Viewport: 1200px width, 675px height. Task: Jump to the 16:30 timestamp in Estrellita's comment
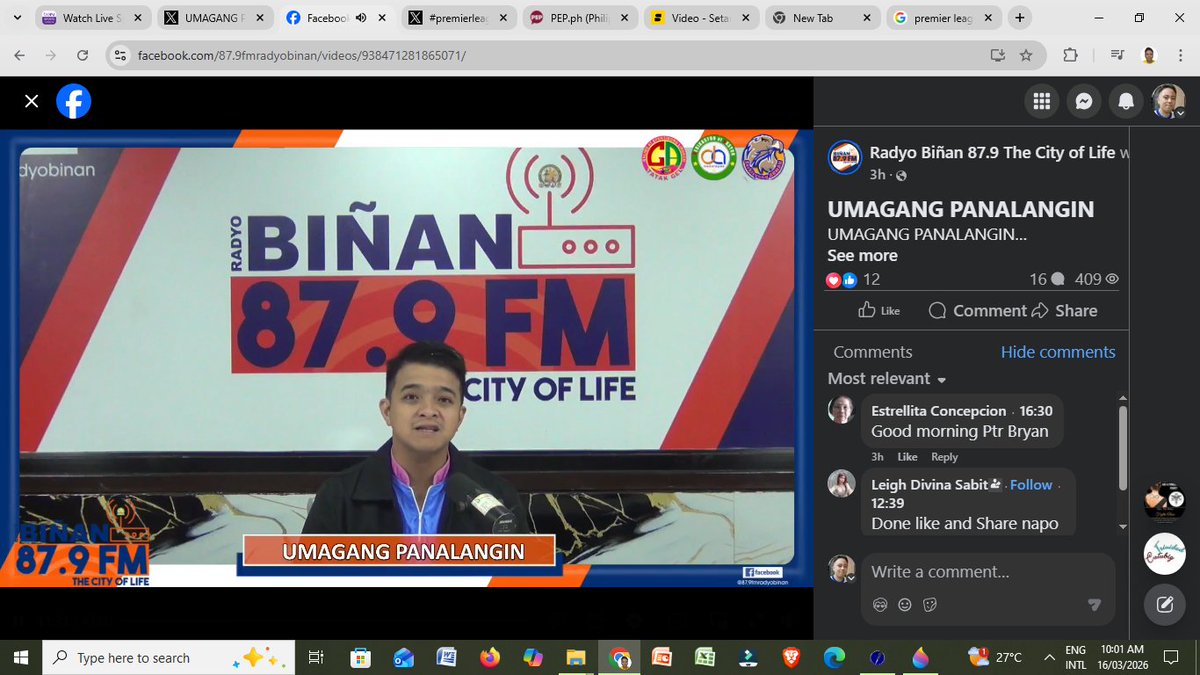(1035, 411)
